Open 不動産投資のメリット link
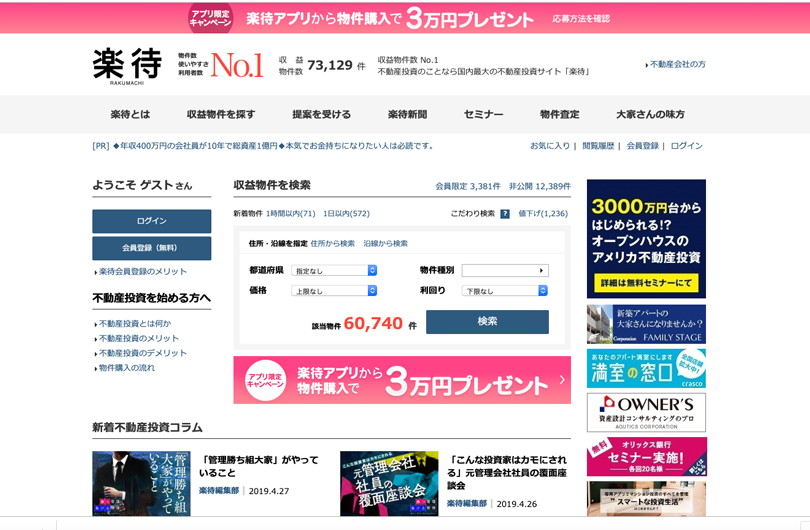This screenshot has width=810, height=530. tap(137, 339)
